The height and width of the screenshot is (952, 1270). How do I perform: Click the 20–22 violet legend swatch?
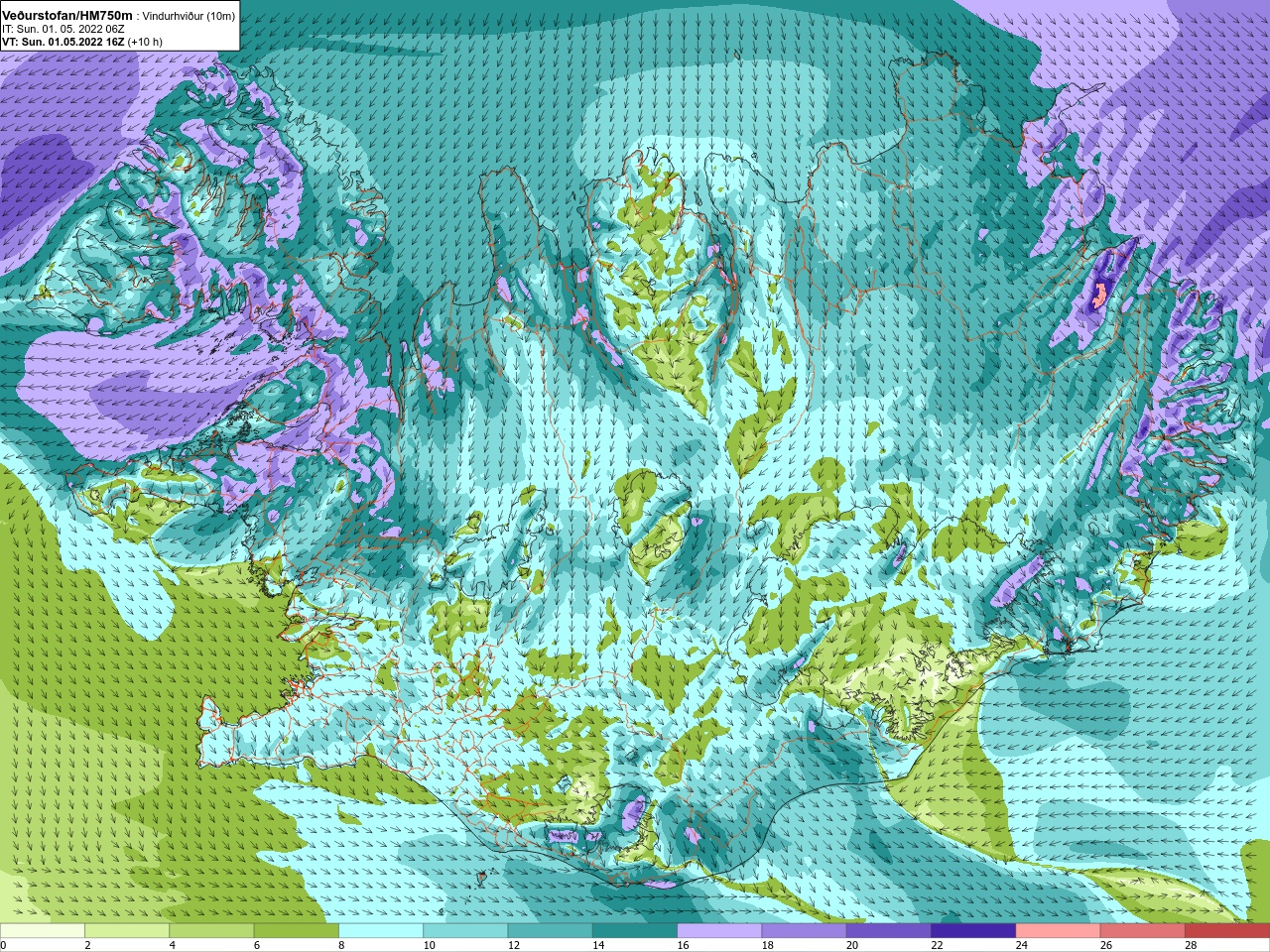[889, 931]
